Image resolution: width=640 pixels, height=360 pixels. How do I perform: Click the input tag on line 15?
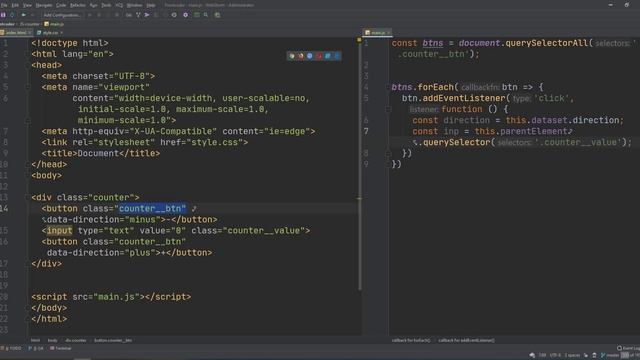[59, 231]
